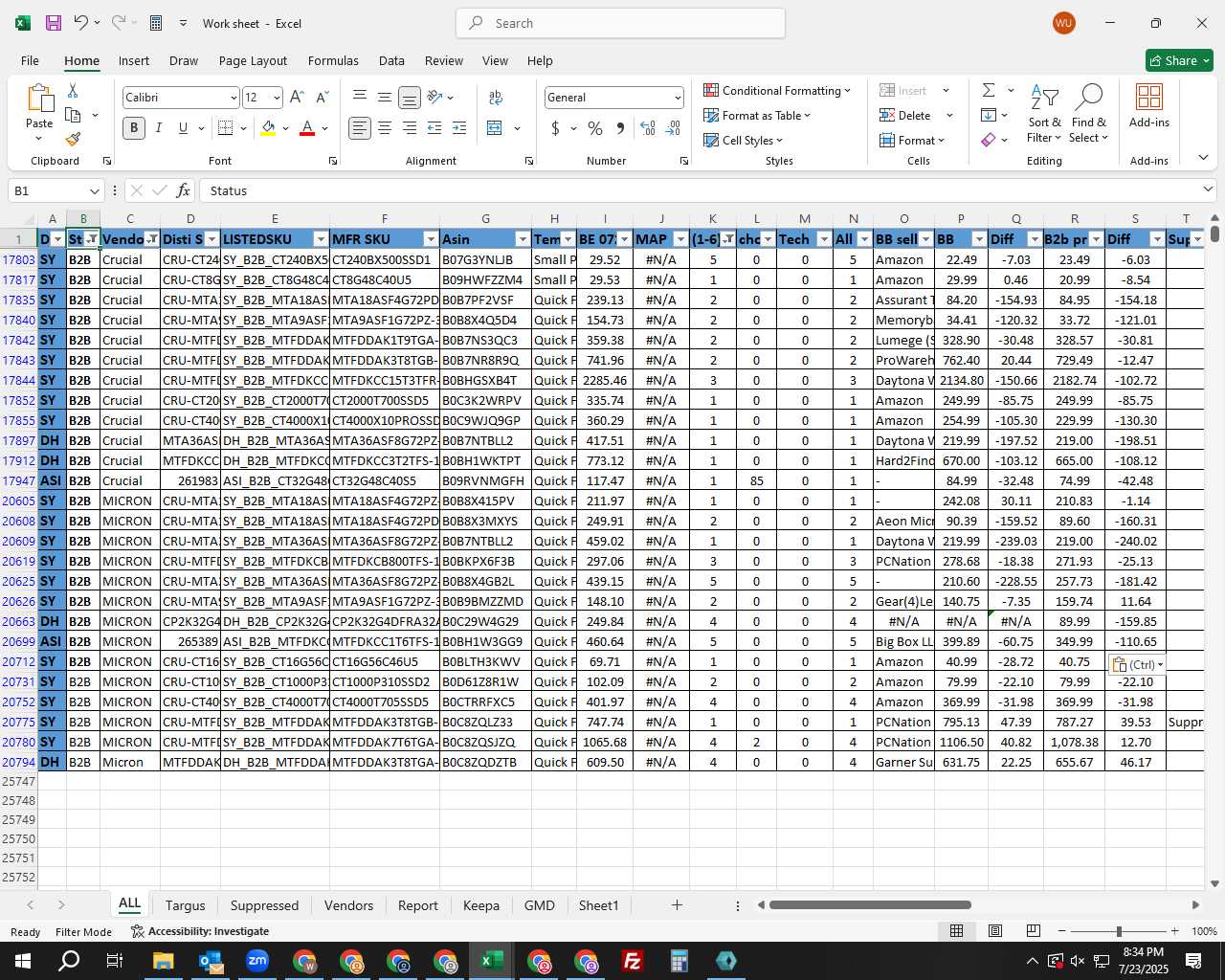Click Cell Styles button
This screenshot has width=1225, height=980.
[744, 141]
